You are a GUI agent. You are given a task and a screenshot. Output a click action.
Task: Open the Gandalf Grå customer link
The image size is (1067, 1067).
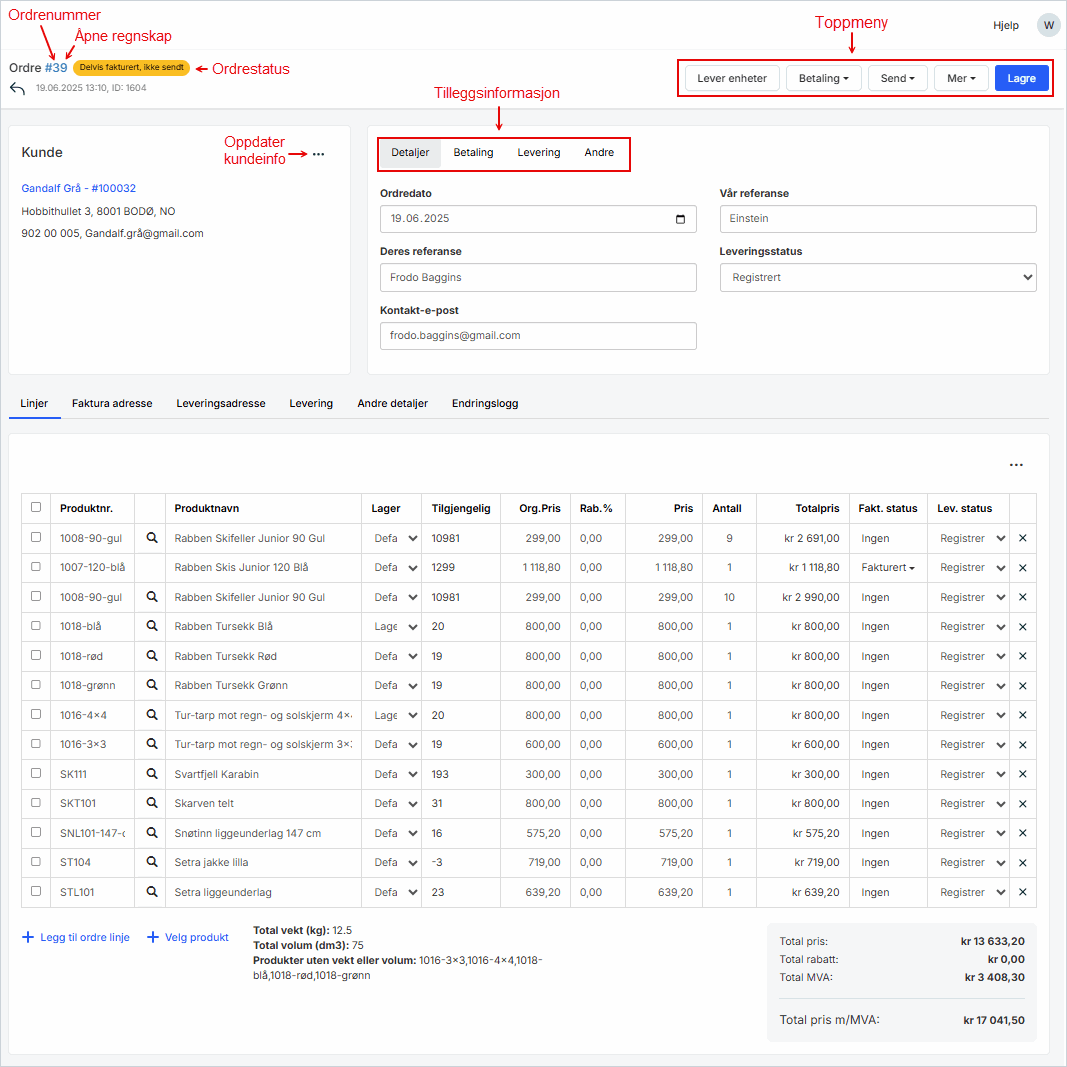[78, 188]
